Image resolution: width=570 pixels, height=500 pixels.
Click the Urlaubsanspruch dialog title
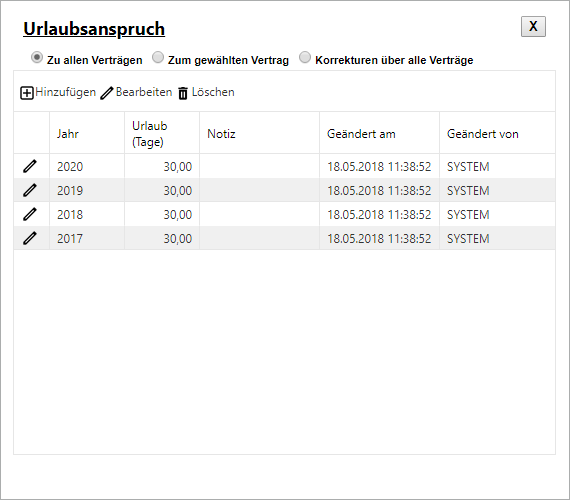(x=94, y=29)
